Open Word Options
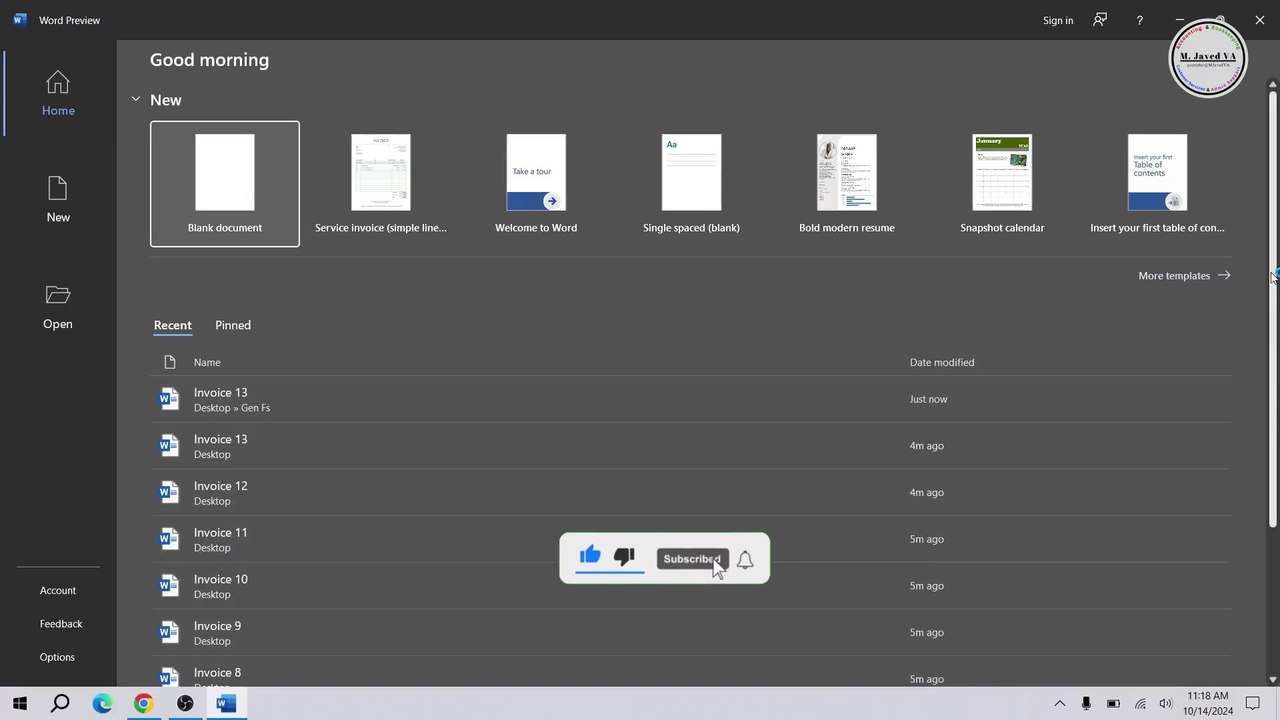This screenshot has height=720, width=1280. coord(57,657)
